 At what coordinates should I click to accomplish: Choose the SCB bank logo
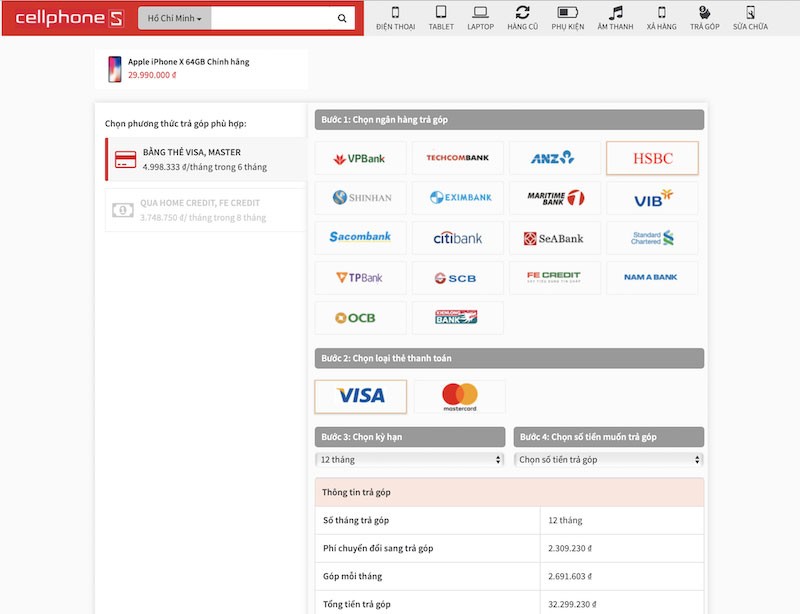(x=458, y=278)
